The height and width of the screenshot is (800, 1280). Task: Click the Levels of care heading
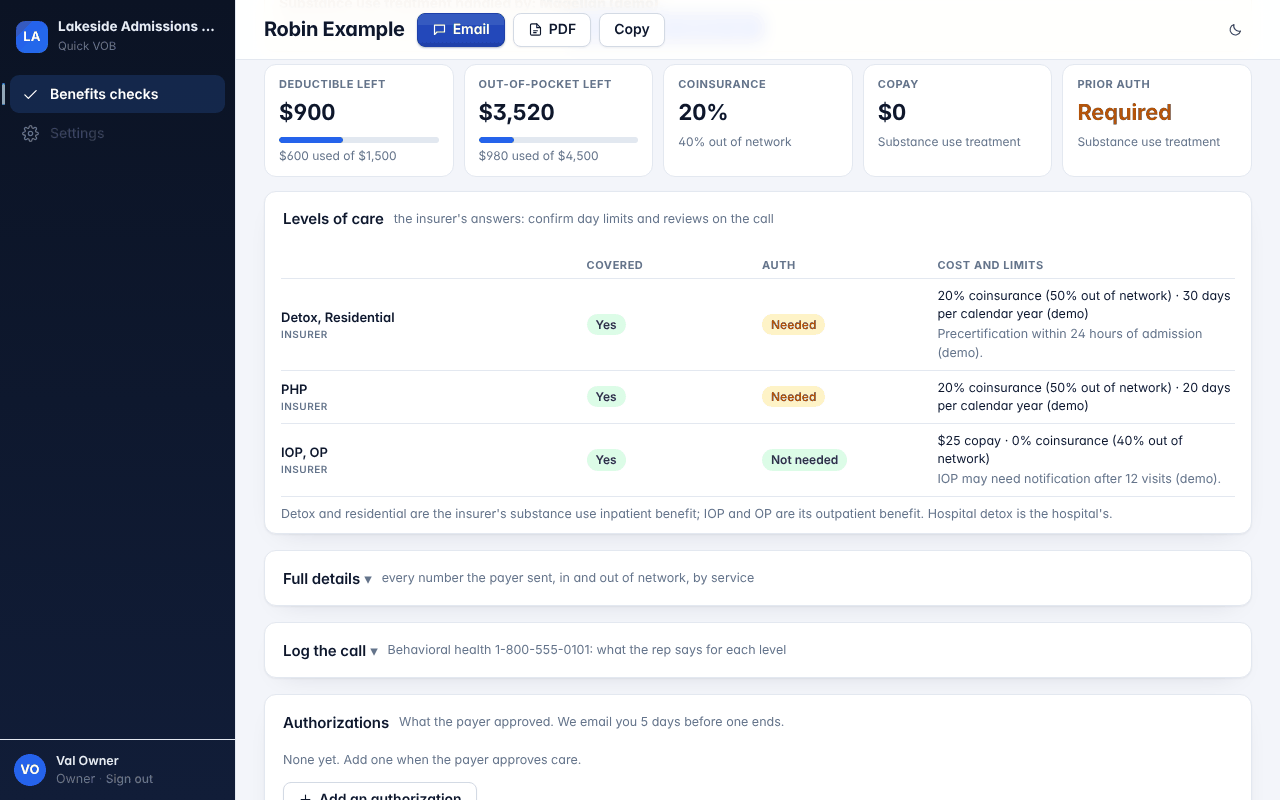[x=333, y=219]
